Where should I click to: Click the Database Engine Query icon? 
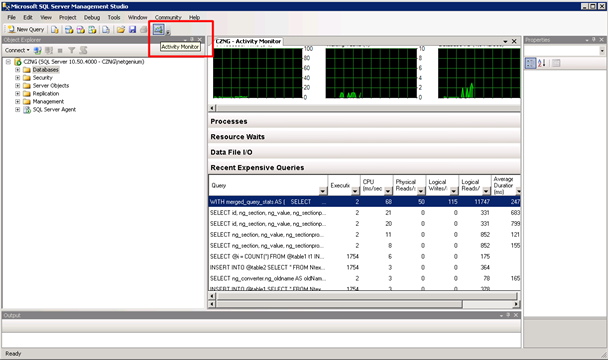tap(55, 29)
